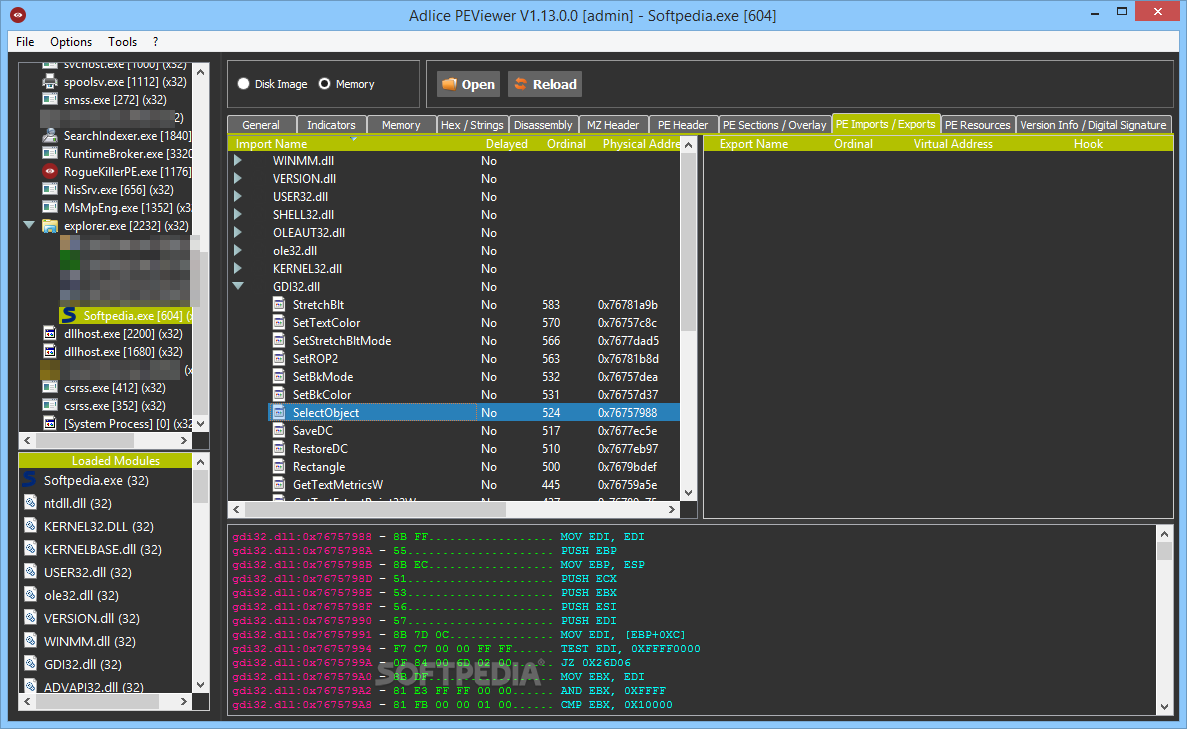Click the RogueKillerPE.exe red eye icon
The height and width of the screenshot is (729, 1187).
click(50, 171)
